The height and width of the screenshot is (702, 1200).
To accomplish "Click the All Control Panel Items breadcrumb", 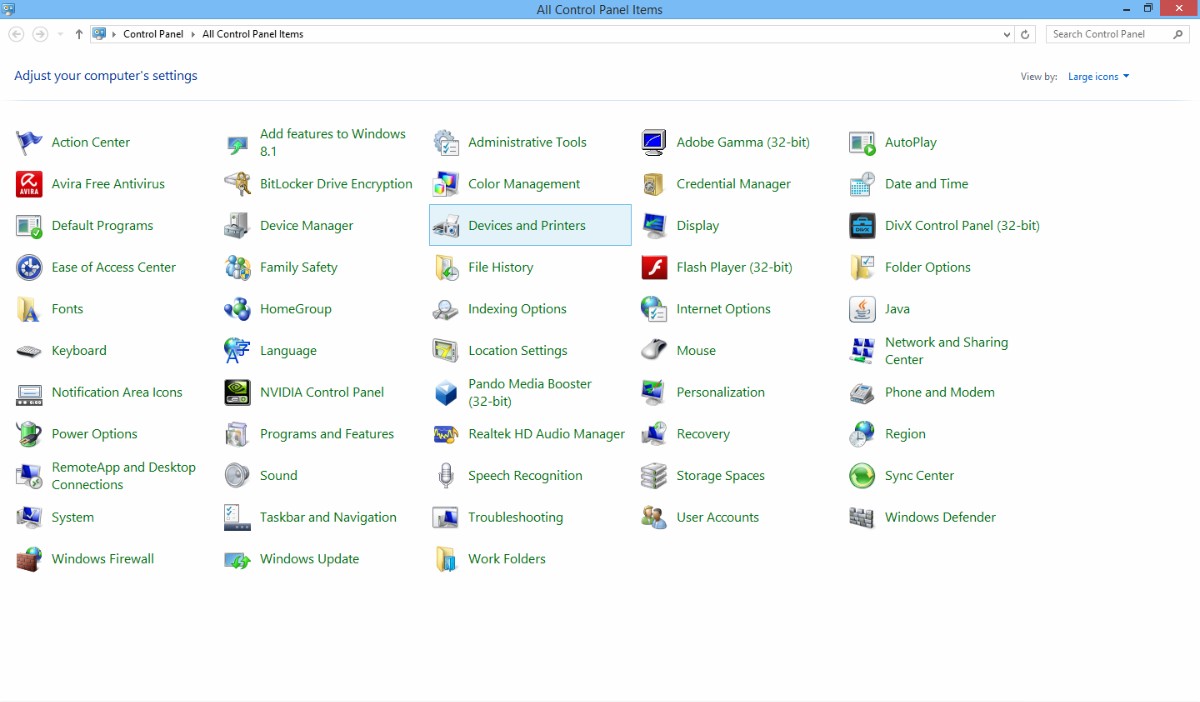I will [x=253, y=34].
